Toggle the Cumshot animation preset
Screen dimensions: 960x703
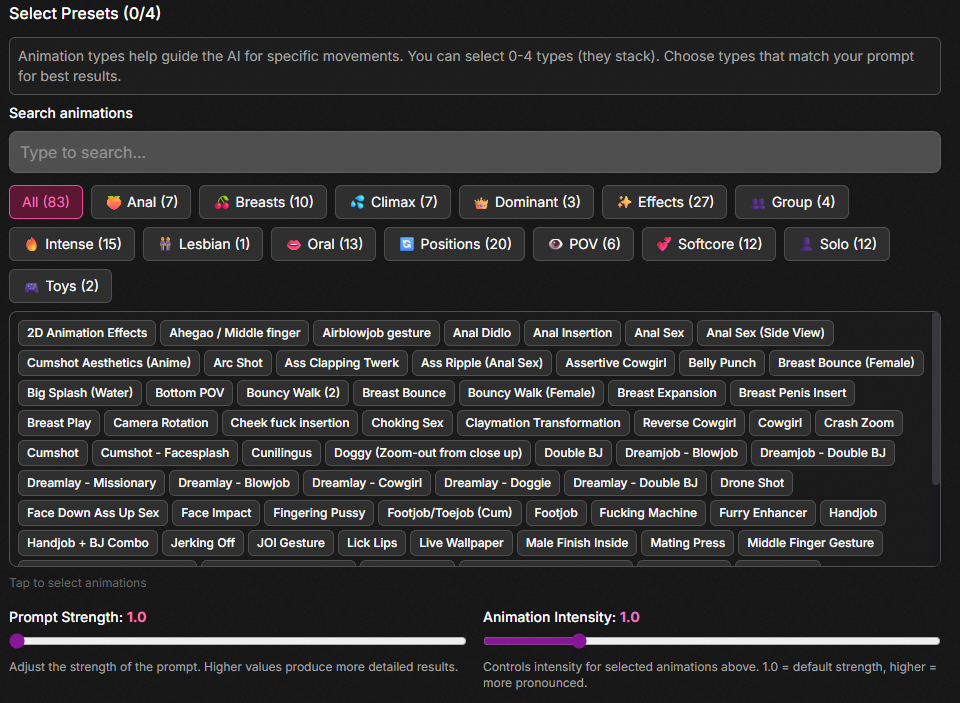coord(52,453)
